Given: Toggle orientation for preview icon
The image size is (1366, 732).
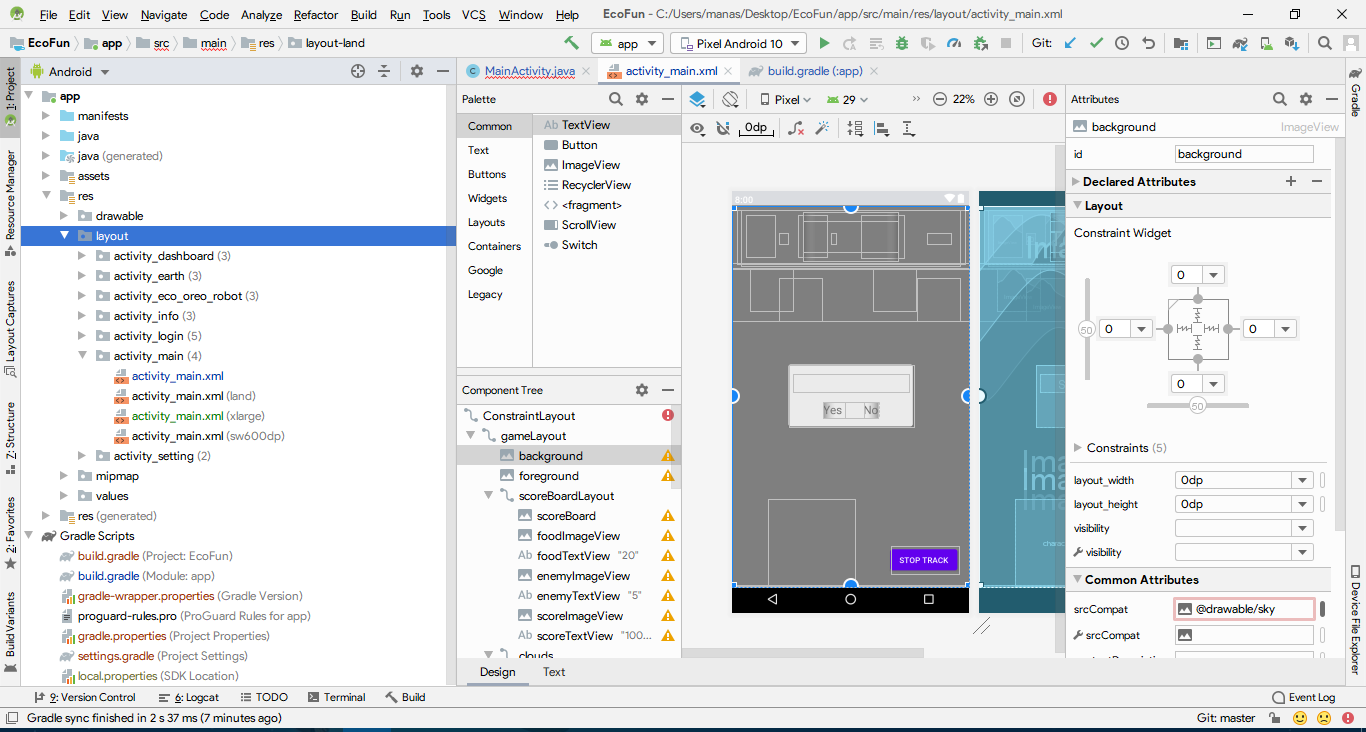Looking at the screenshot, I should [731, 99].
